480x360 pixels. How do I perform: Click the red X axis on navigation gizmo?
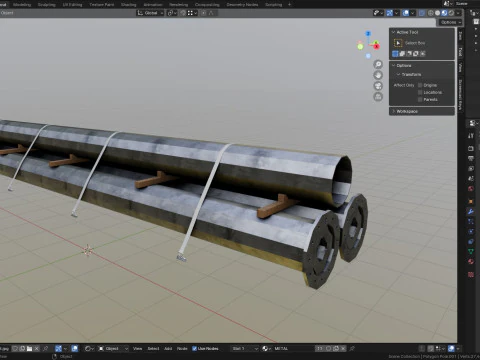pyautogui.click(x=377, y=47)
